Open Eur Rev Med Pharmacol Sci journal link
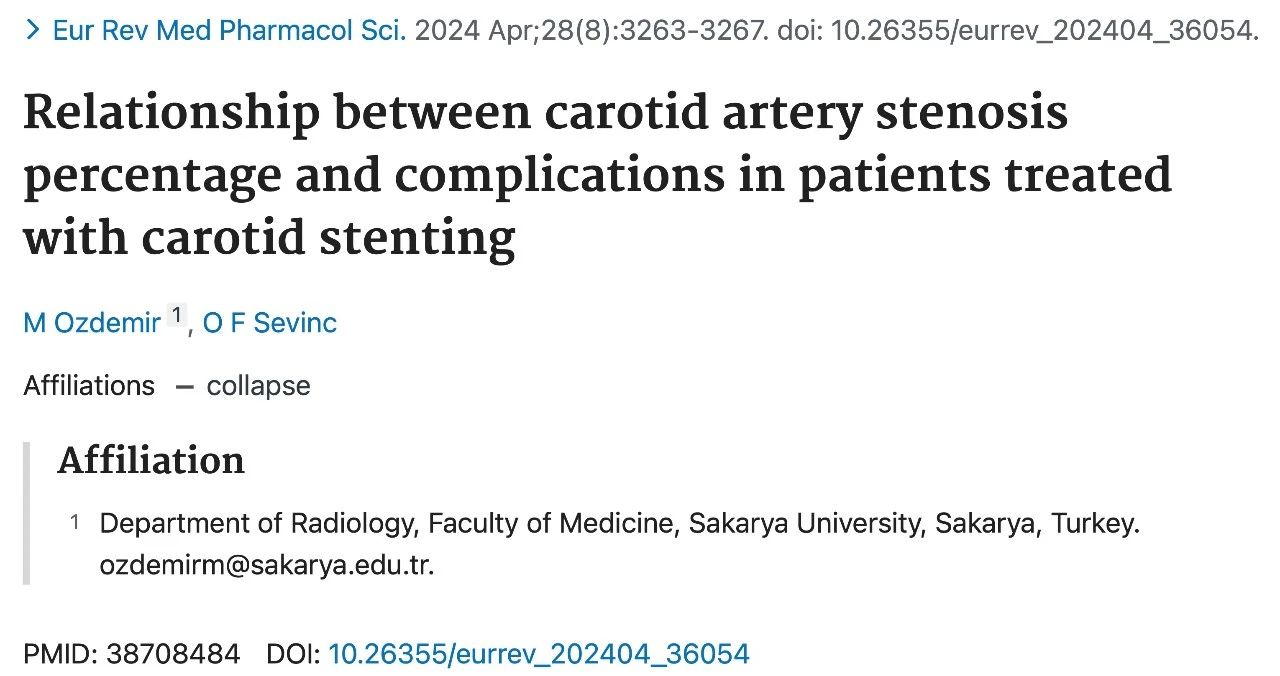The image size is (1280, 676). click(x=229, y=30)
